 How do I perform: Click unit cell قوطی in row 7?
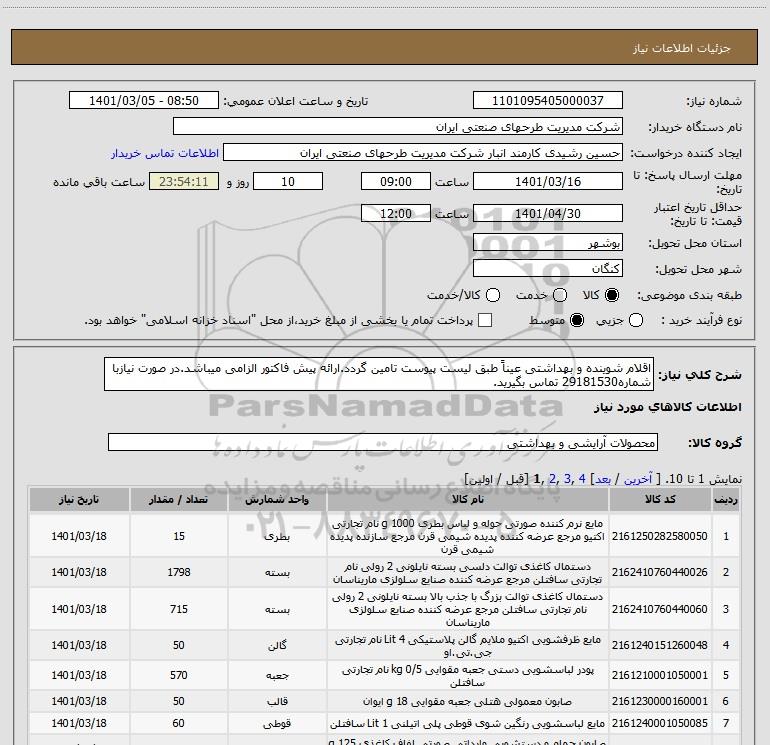pyautogui.click(x=277, y=723)
